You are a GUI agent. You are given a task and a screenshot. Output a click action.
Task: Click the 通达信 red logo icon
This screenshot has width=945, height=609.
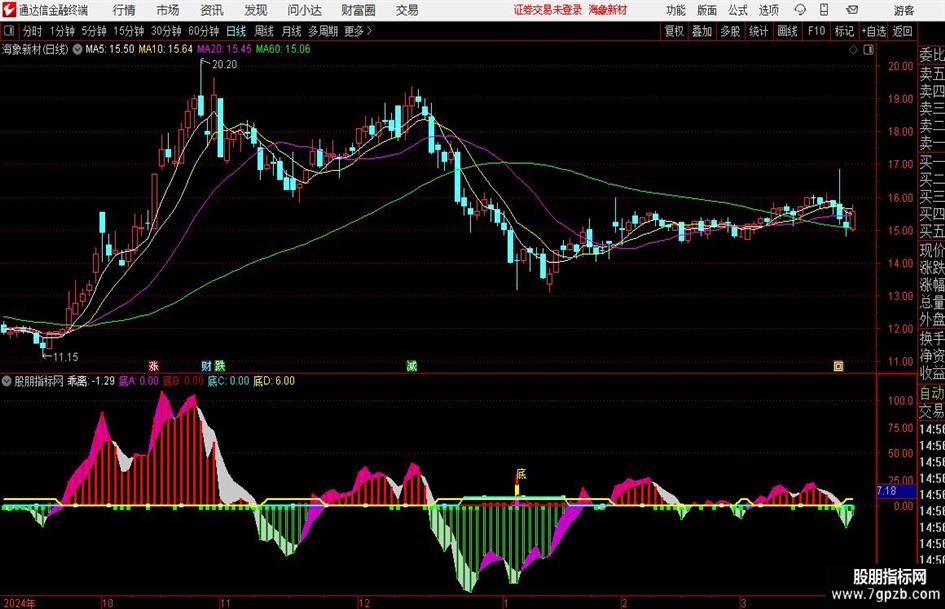[x=9, y=10]
